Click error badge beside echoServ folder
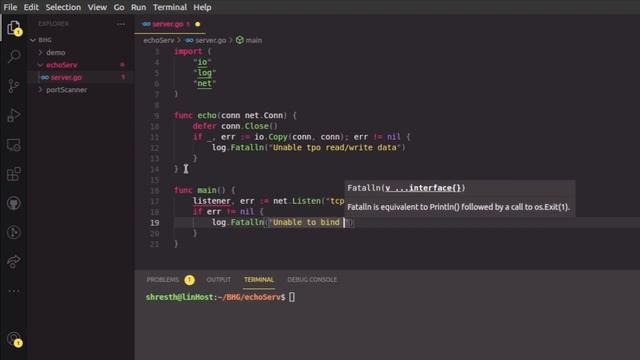Screen dimensions: 640x360 pyautogui.click(x=122, y=65)
